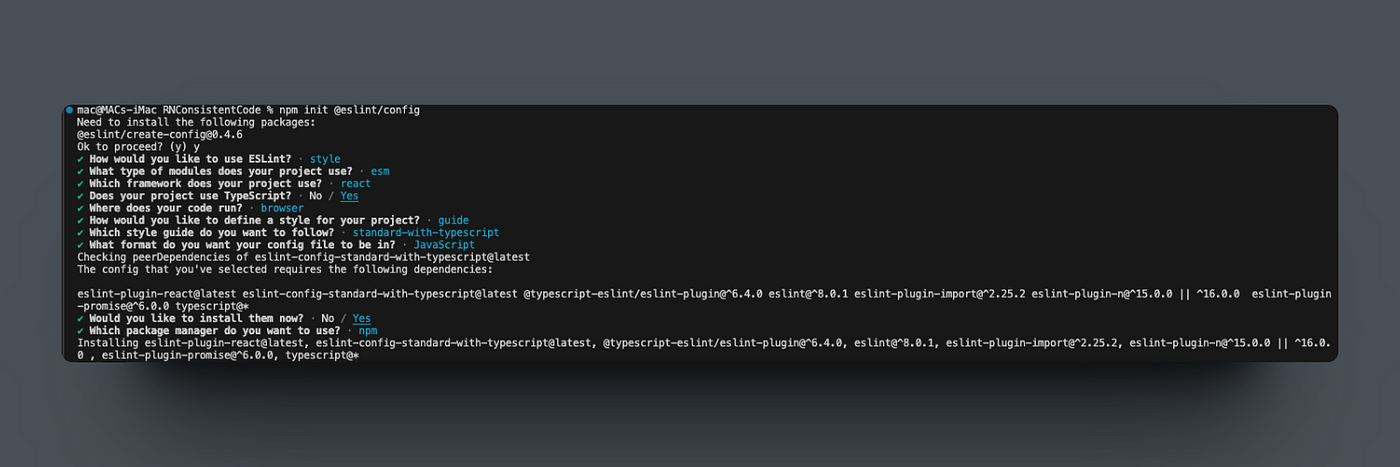Click the 'style' answer for ESLint usage
The height and width of the screenshot is (467, 1400).
(325, 159)
